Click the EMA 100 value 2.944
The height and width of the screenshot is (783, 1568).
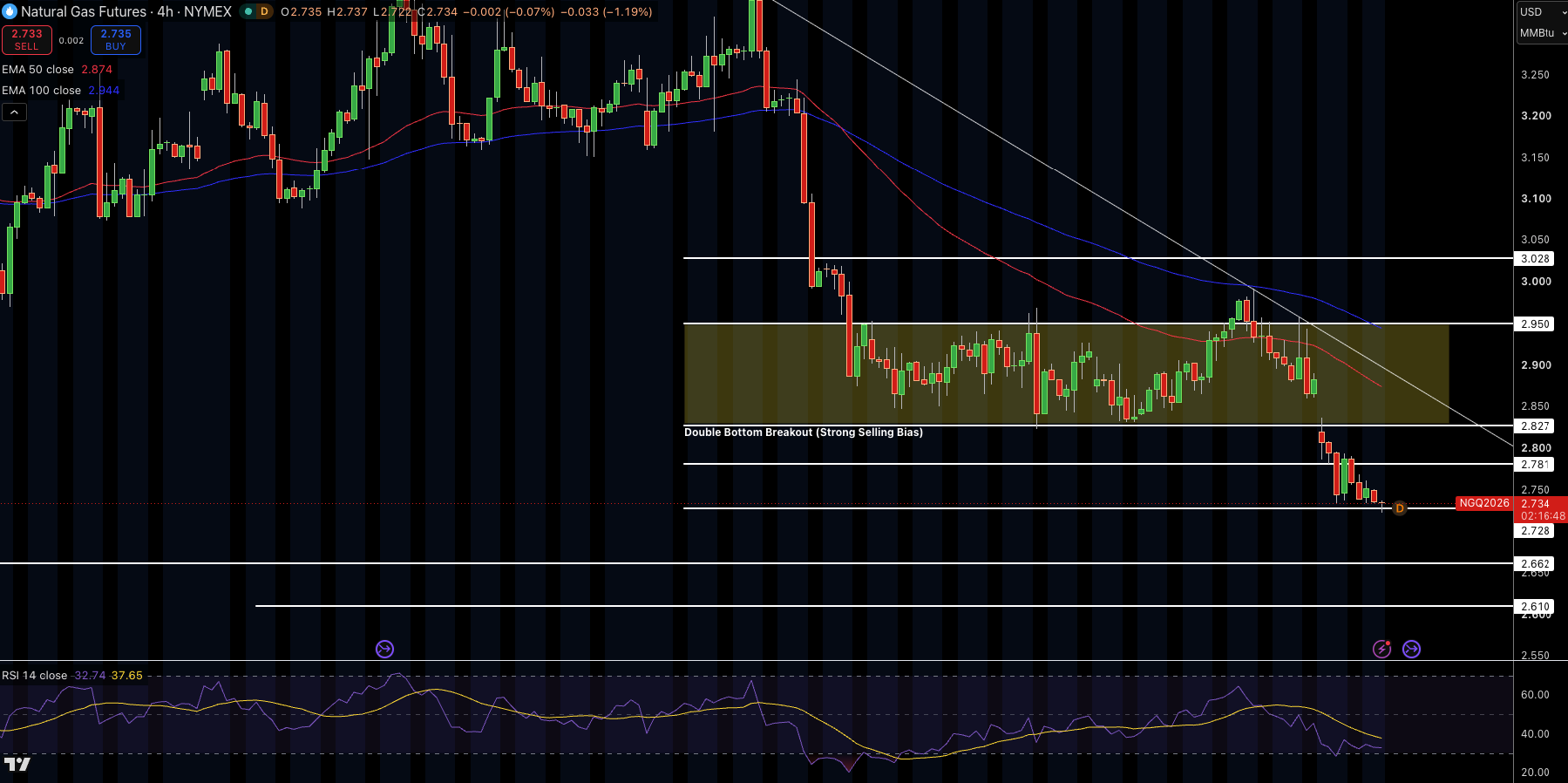[104, 91]
